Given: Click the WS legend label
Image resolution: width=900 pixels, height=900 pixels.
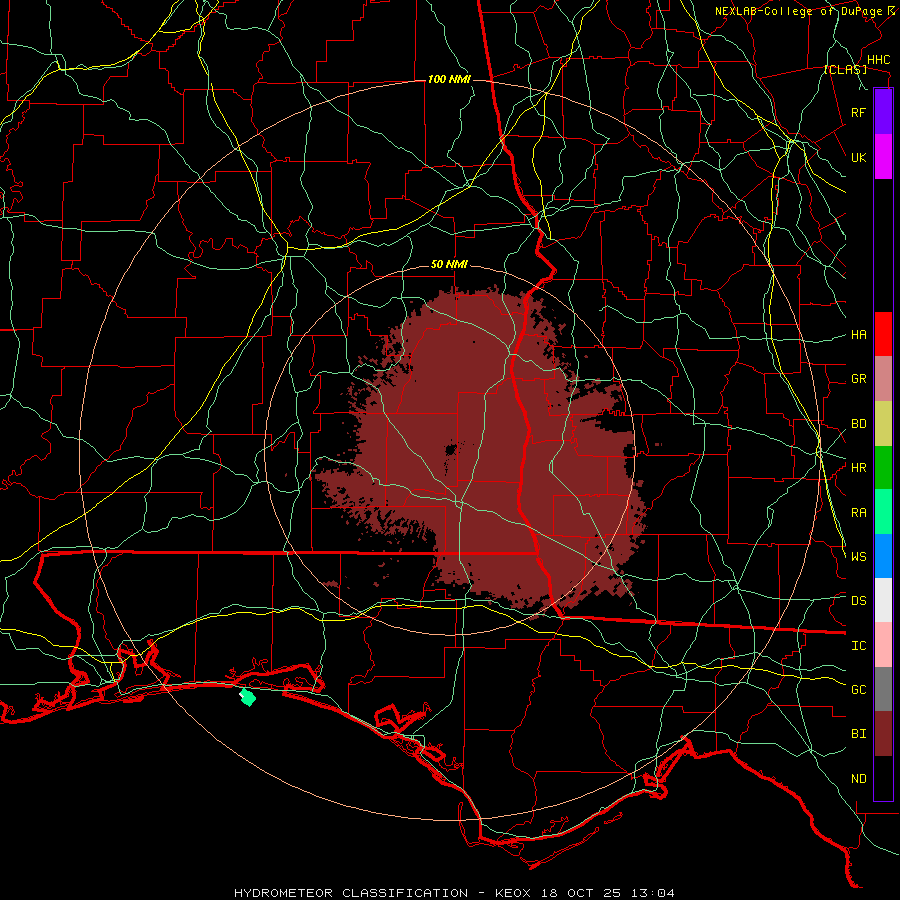Looking at the screenshot, I should click(x=858, y=556).
